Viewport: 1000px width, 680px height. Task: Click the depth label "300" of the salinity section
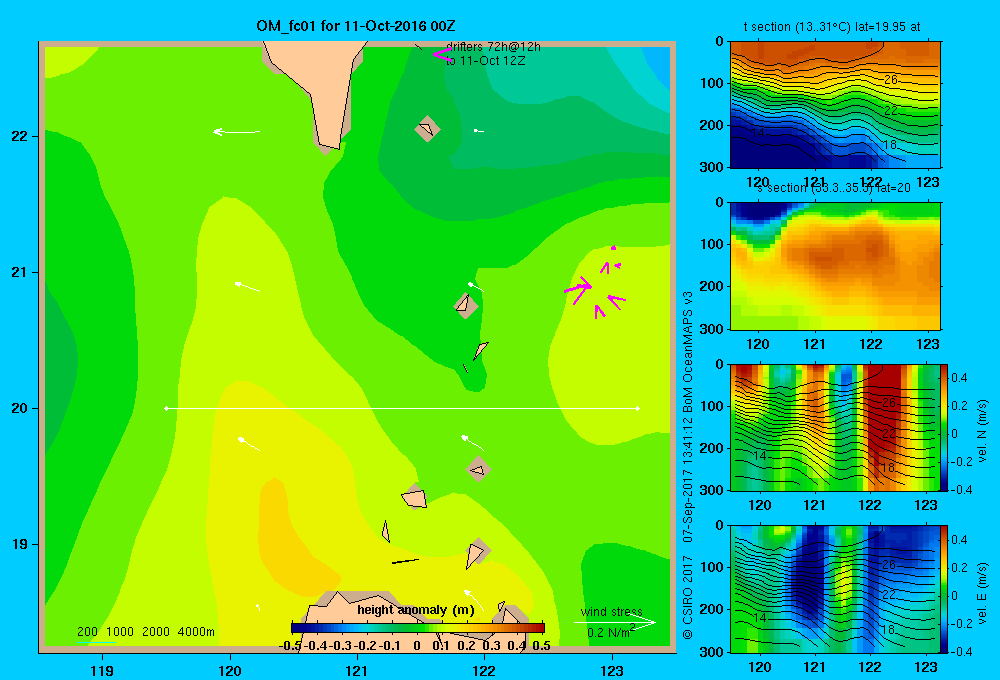(x=711, y=329)
